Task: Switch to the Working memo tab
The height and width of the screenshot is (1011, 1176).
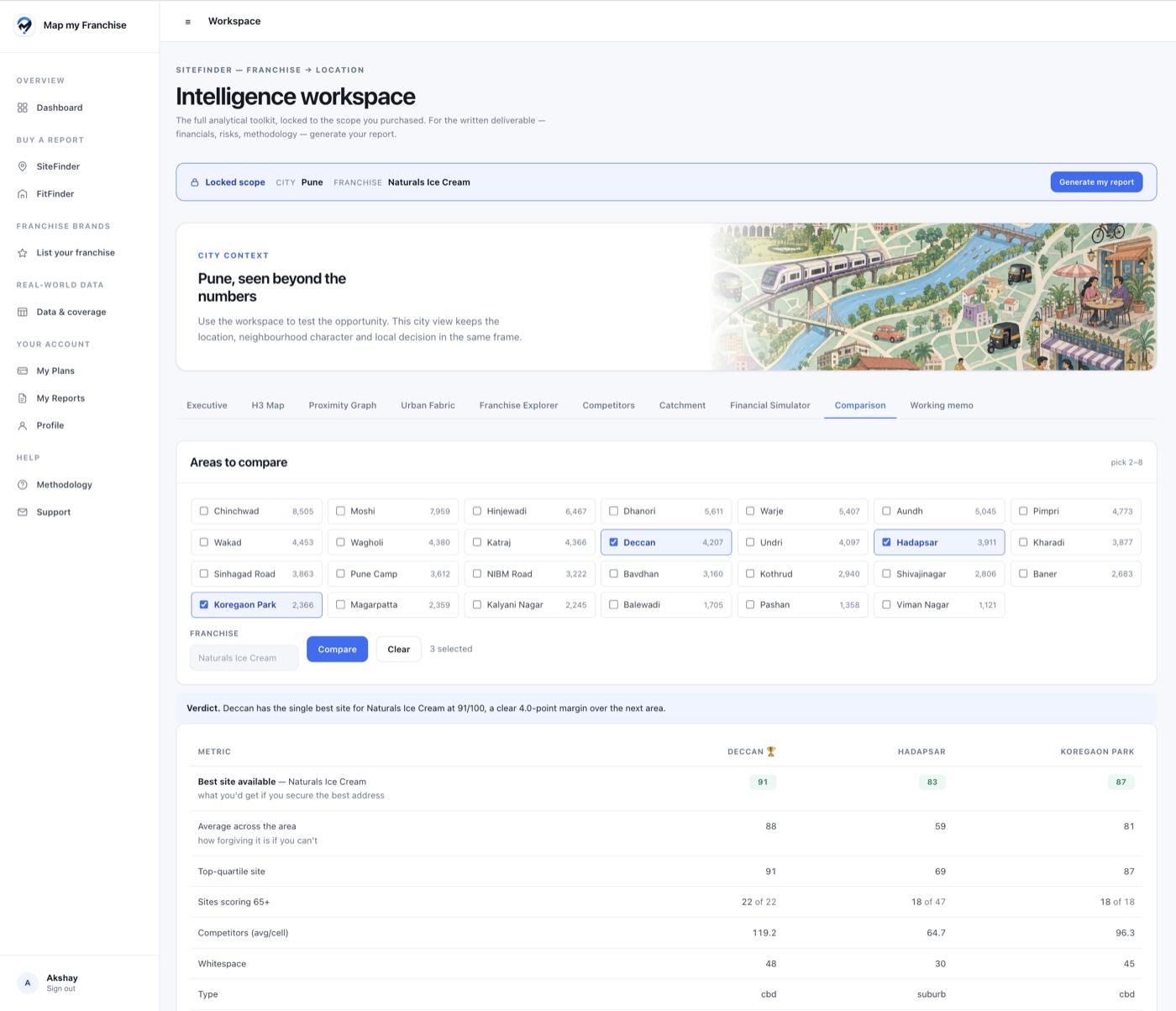Action: (x=942, y=405)
